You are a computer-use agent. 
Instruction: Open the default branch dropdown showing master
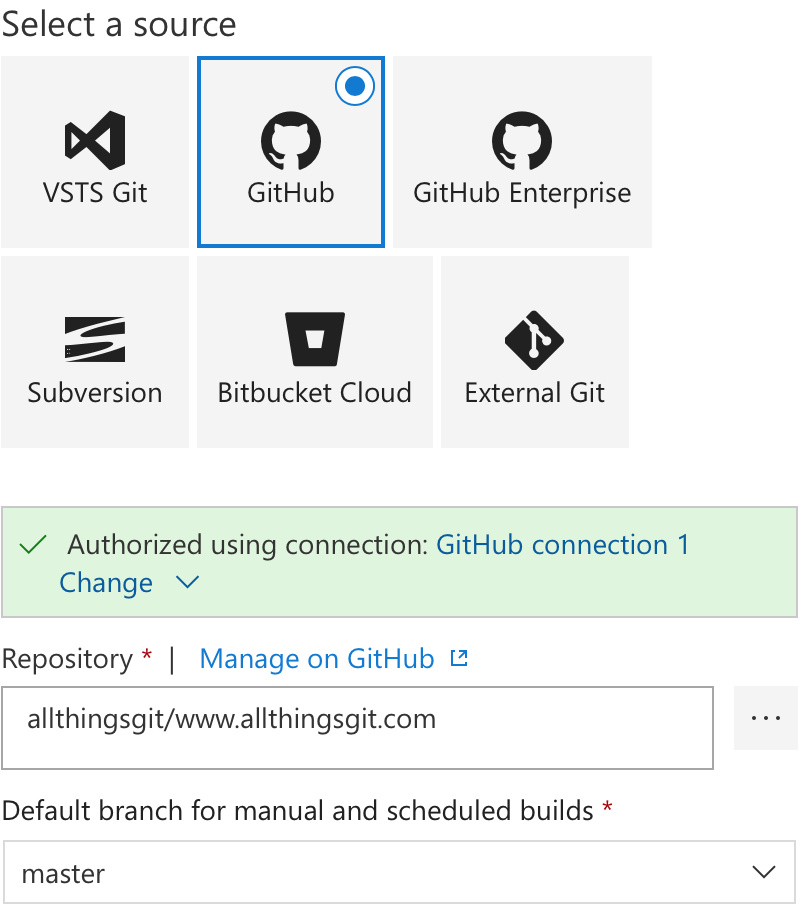click(x=399, y=872)
